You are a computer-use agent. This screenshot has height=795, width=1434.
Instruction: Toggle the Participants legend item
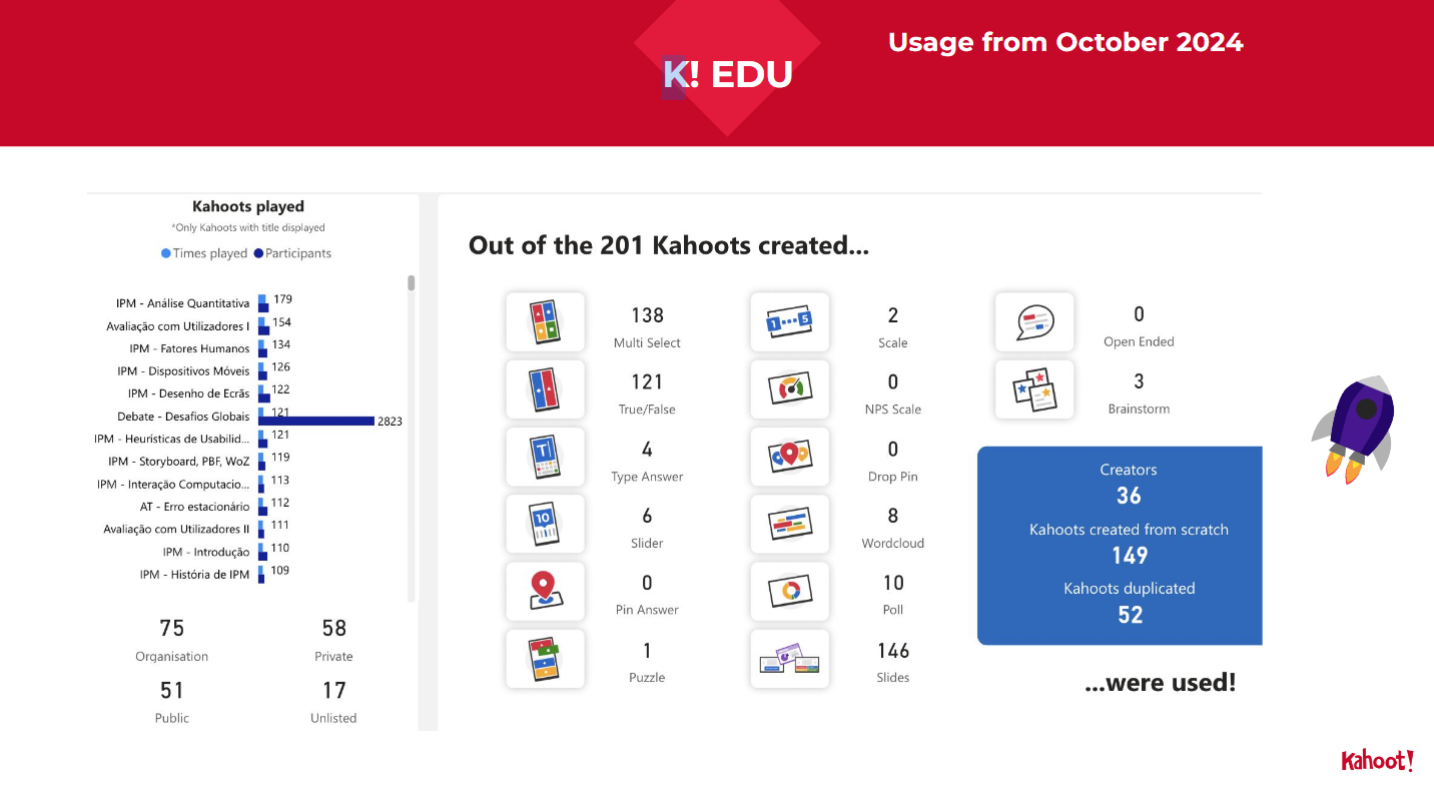pos(293,254)
